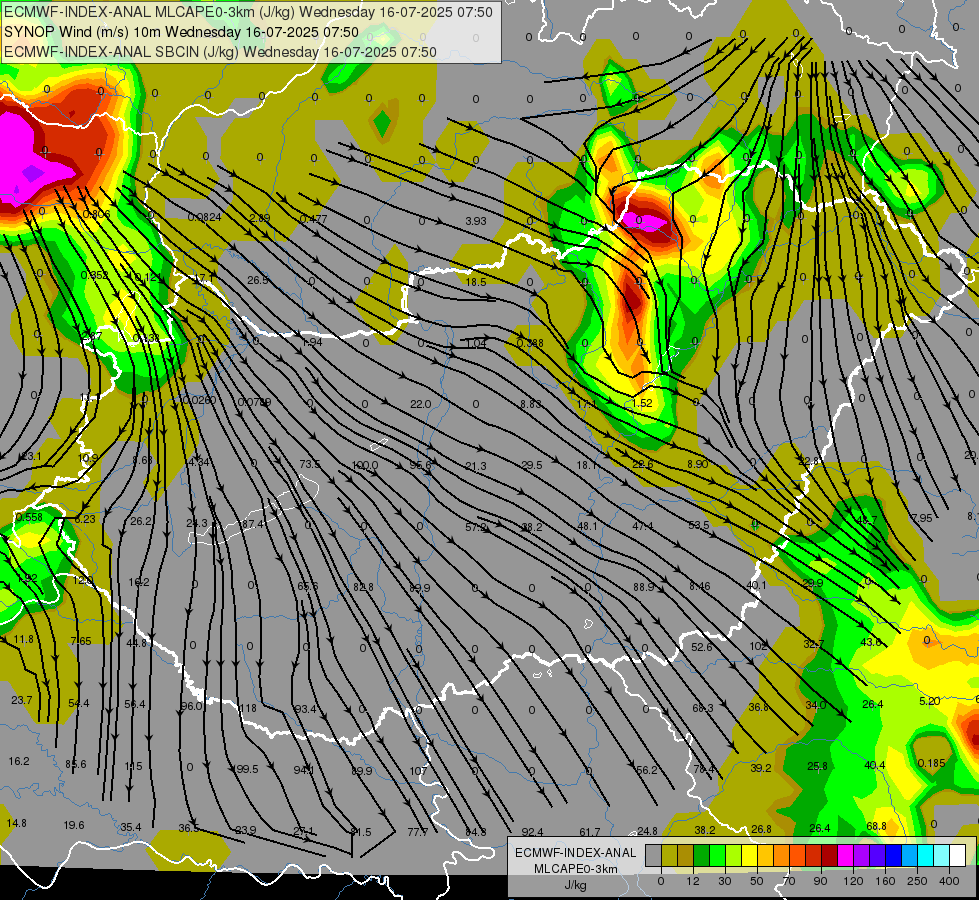Click the map value 19.6

[74, 825]
